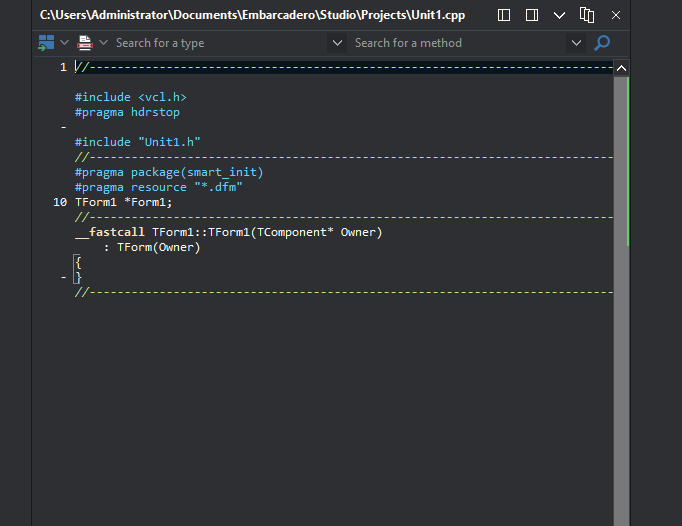Expand the Search for a method dropdown list
This screenshot has width=682, height=526.
coord(576,43)
